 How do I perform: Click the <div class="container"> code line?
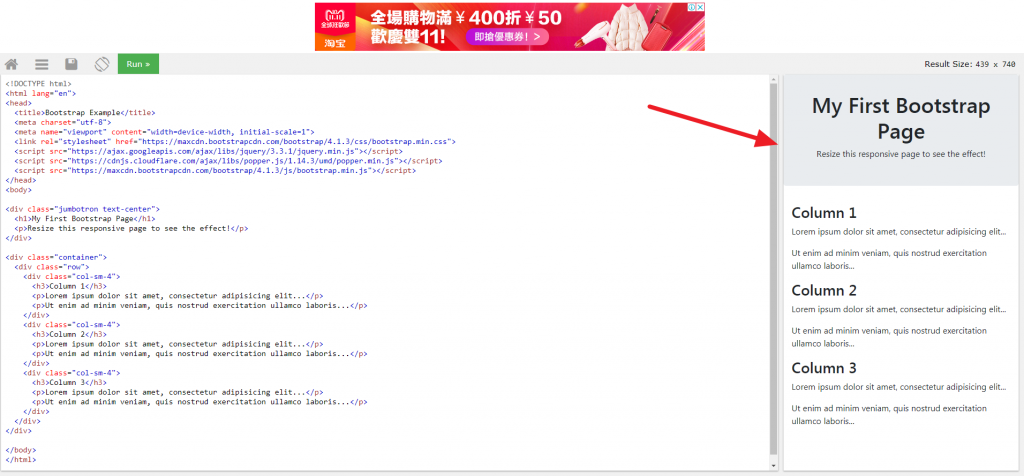coord(56,257)
